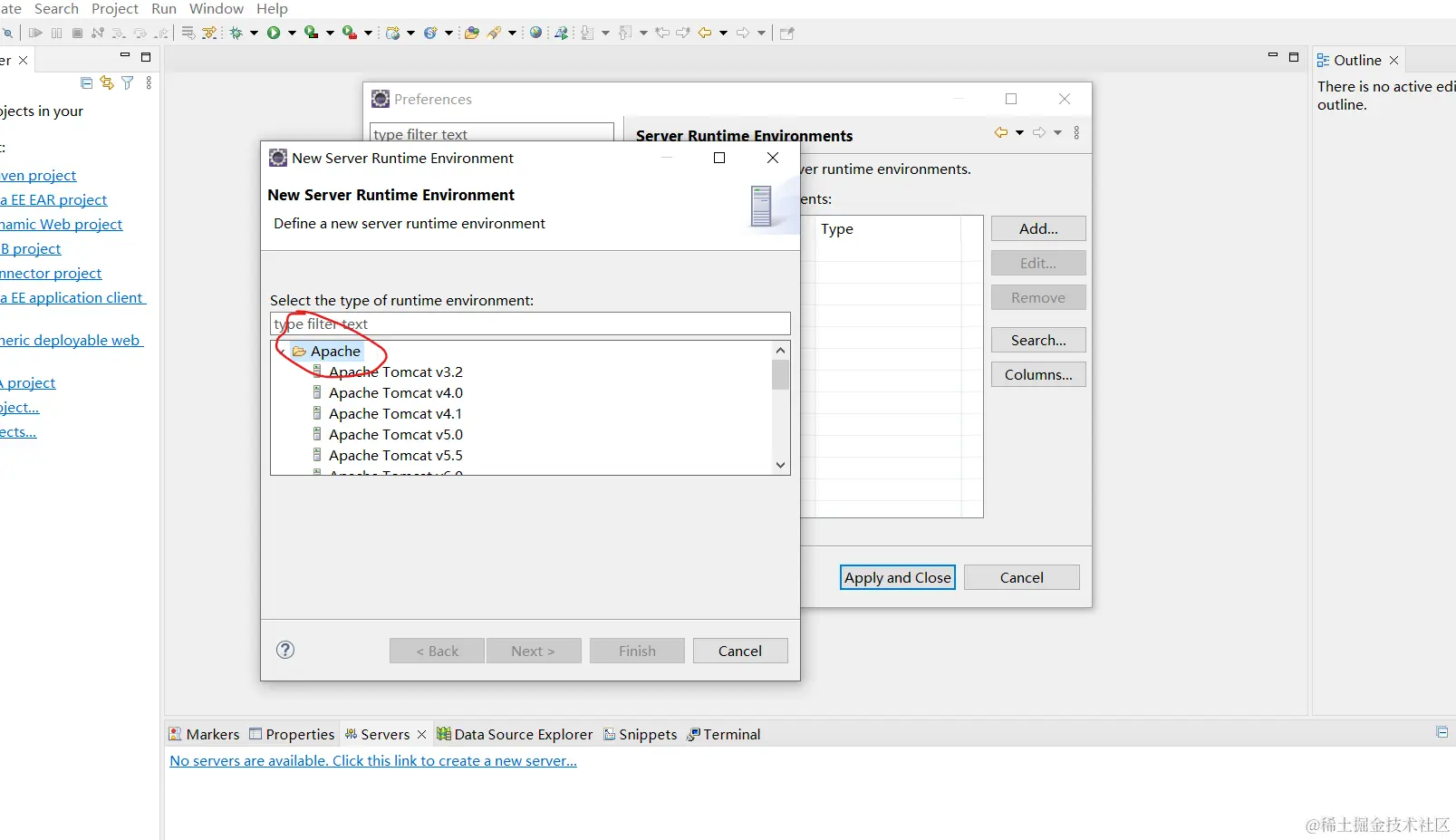Collapse the Apache tree node
Screen dimensions: 1456x840
click(x=282, y=352)
